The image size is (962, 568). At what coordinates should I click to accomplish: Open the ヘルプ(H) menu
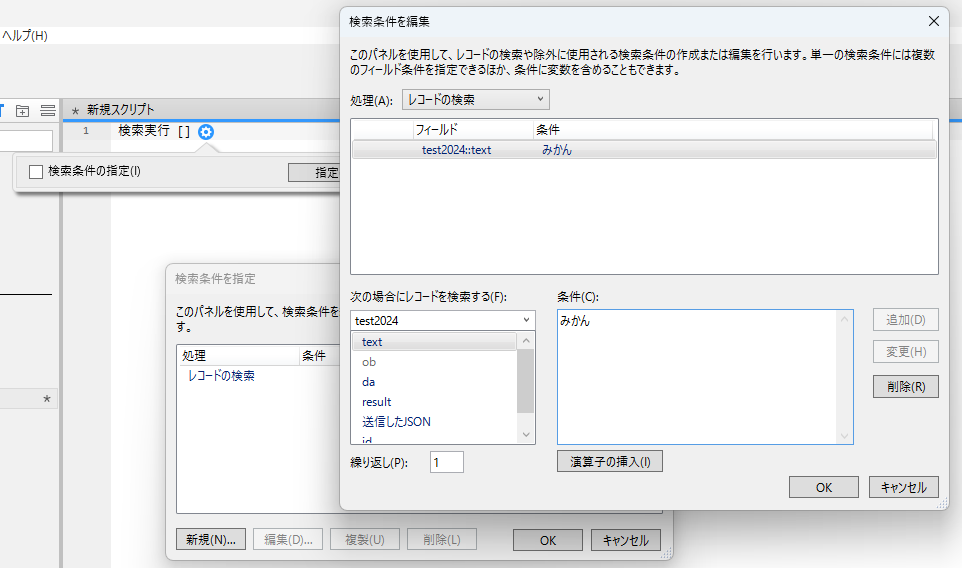(25, 35)
